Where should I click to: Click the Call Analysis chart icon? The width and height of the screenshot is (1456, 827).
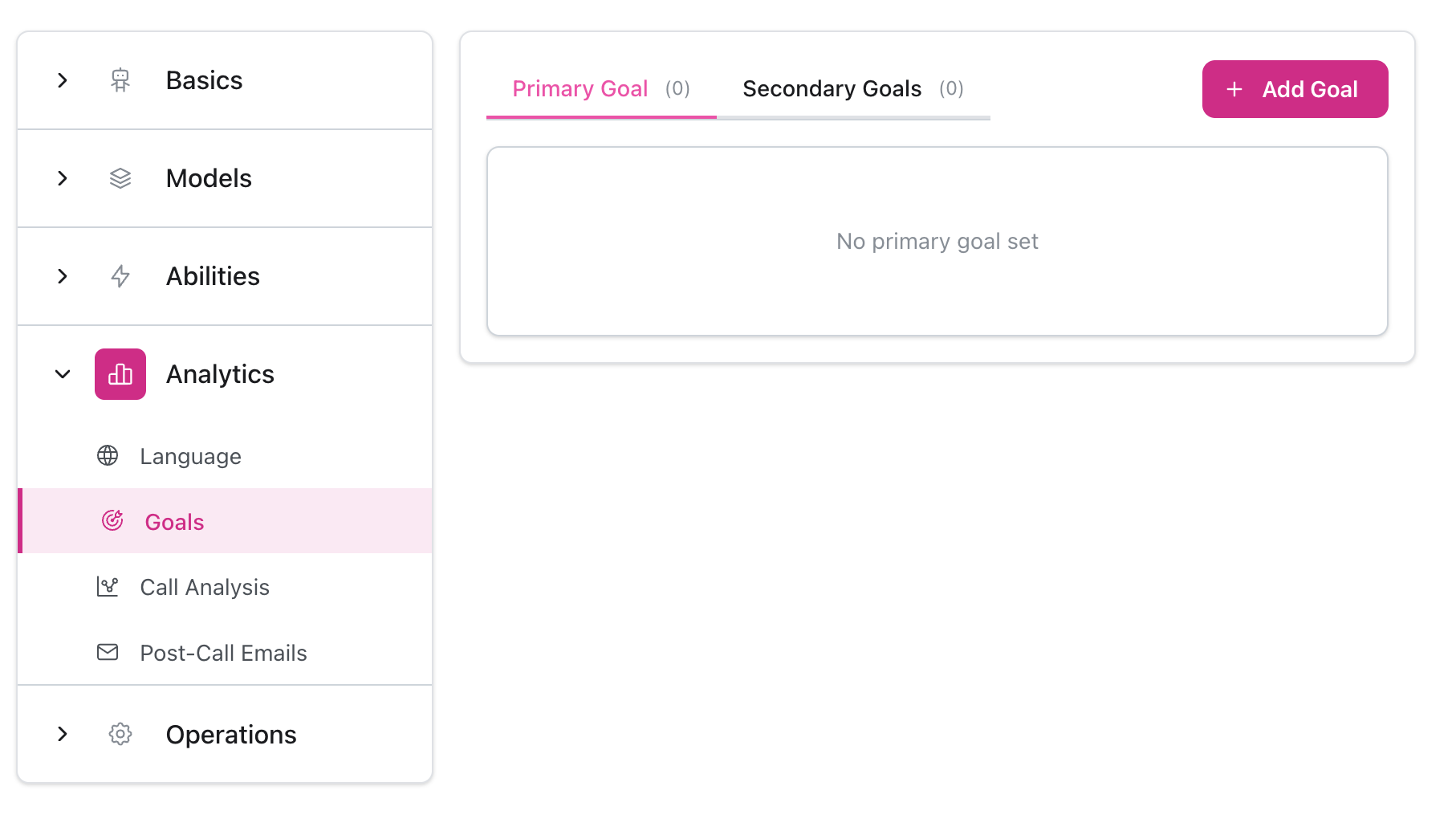[108, 587]
